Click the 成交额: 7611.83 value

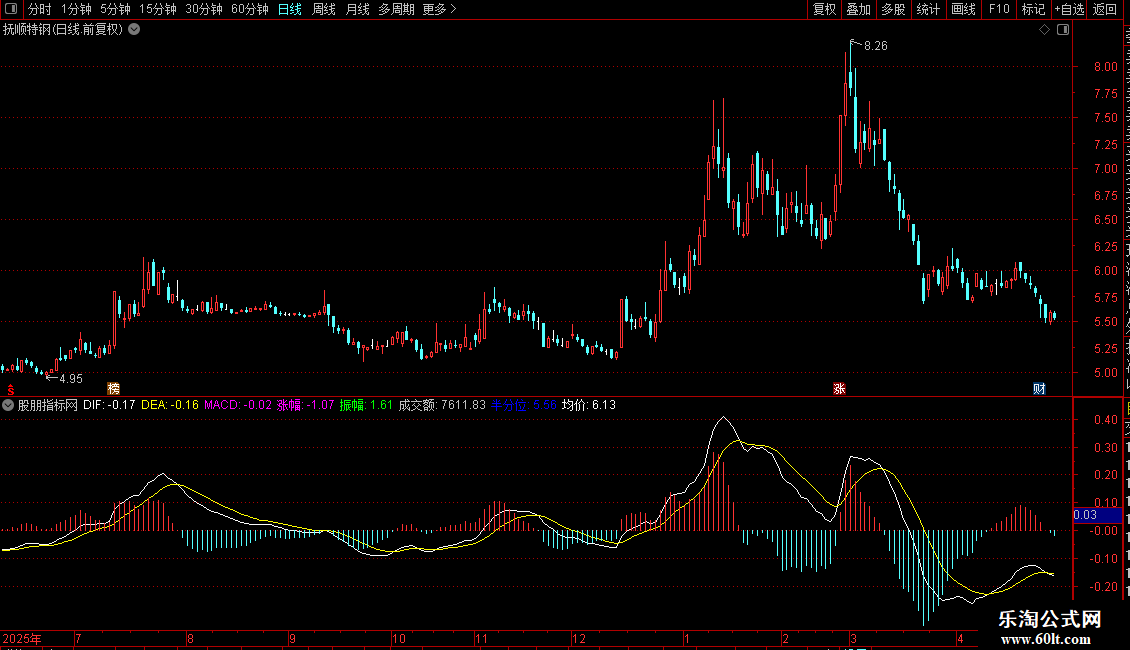click(442, 405)
